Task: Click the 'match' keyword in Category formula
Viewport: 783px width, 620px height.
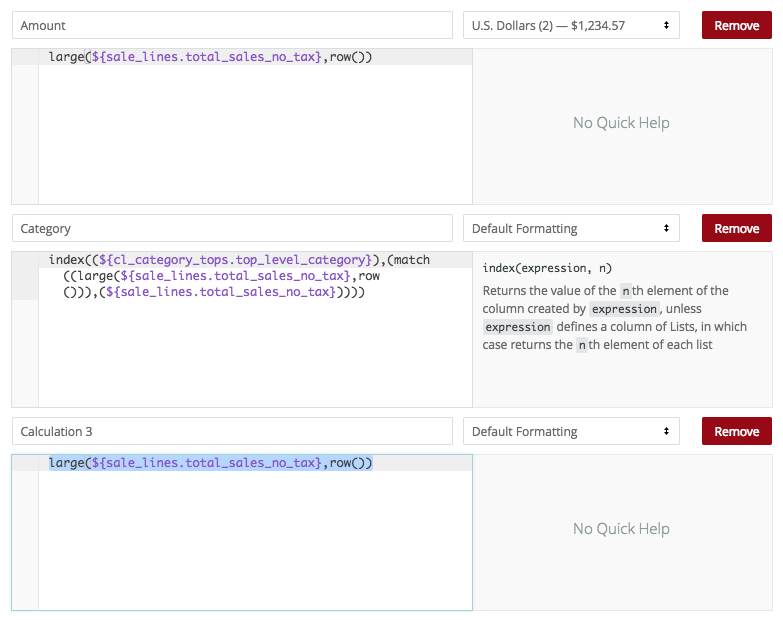Action: pyautogui.click(x=412, y=260)
